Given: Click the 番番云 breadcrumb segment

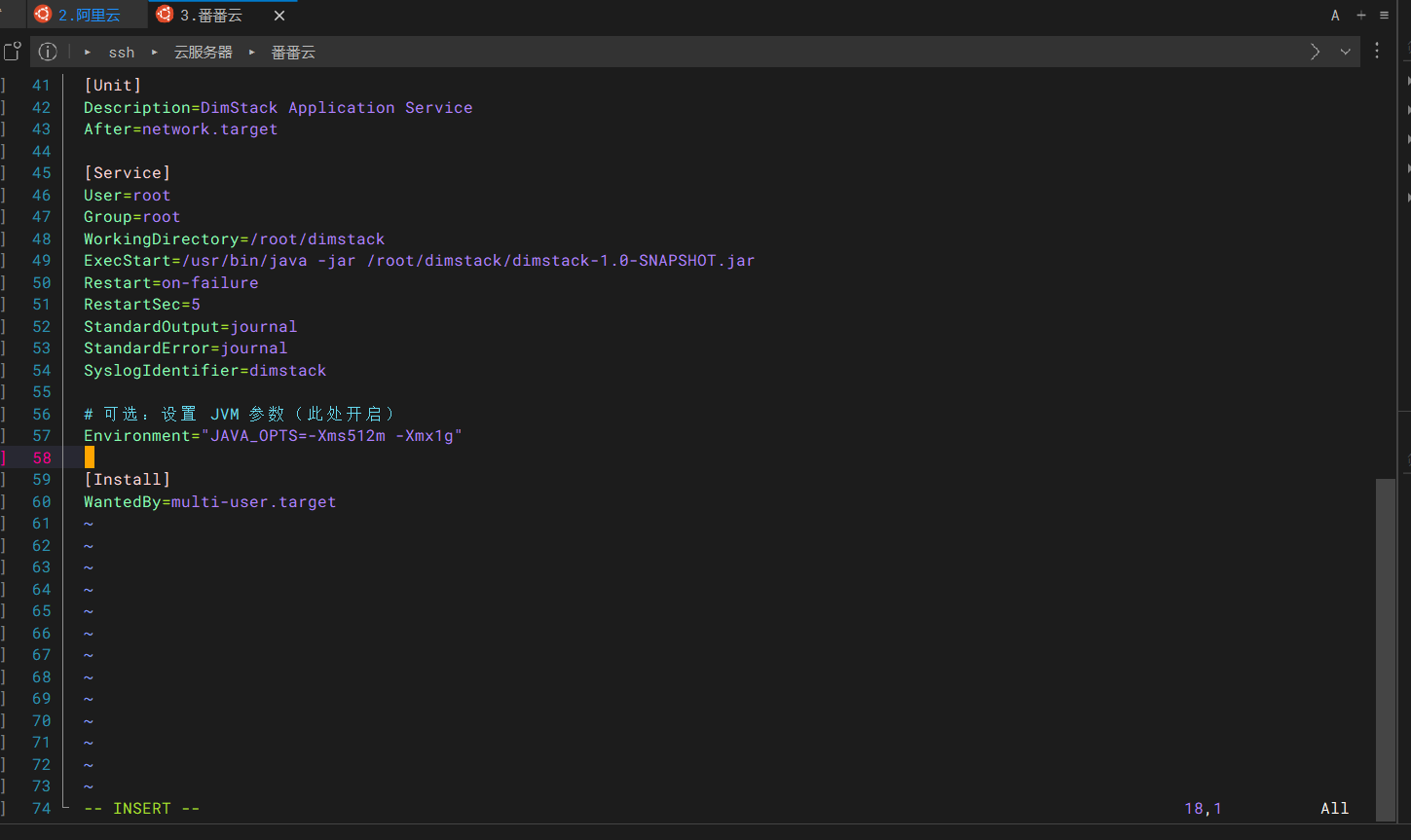Looking at the screenshot, I should (293, 53).
